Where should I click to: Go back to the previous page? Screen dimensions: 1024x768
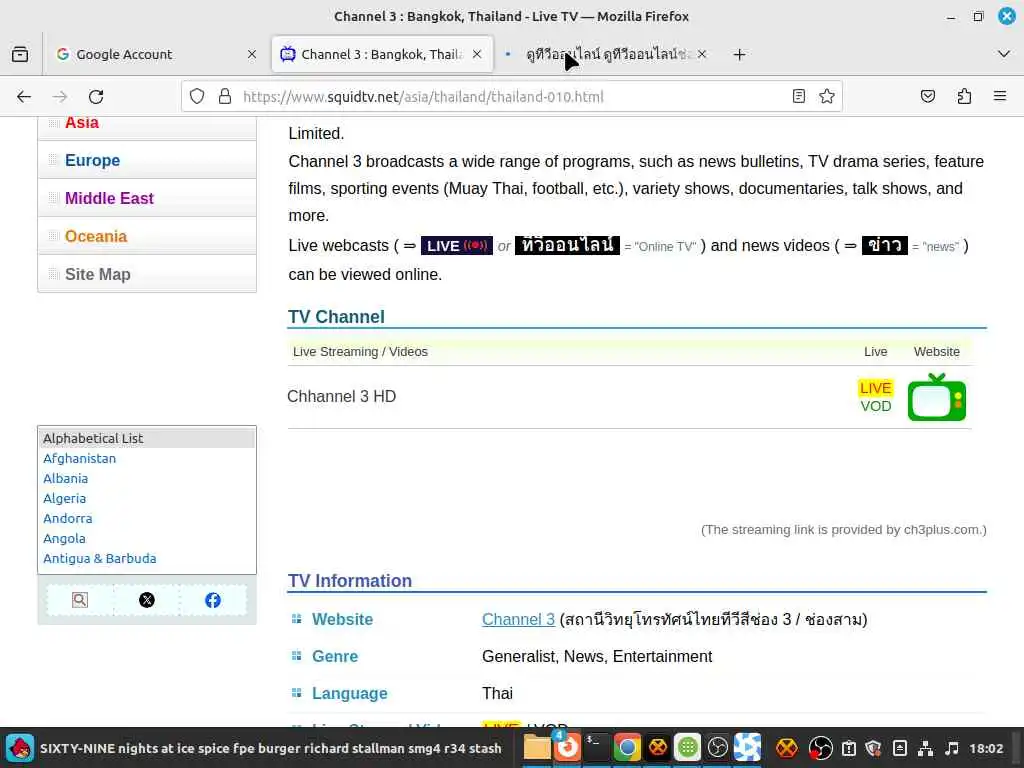24,97
